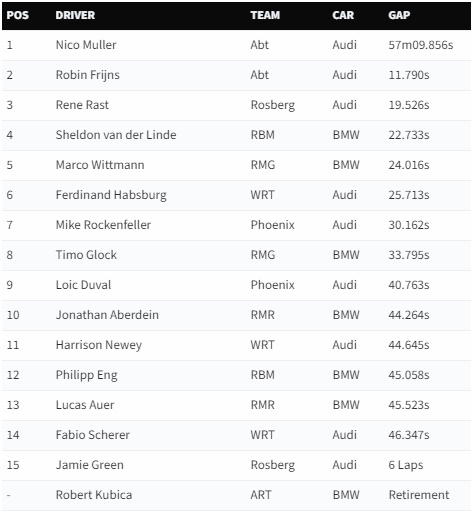Select Sheldon van der Linde row
Screen dimensions: 471x515
(236, 135)
